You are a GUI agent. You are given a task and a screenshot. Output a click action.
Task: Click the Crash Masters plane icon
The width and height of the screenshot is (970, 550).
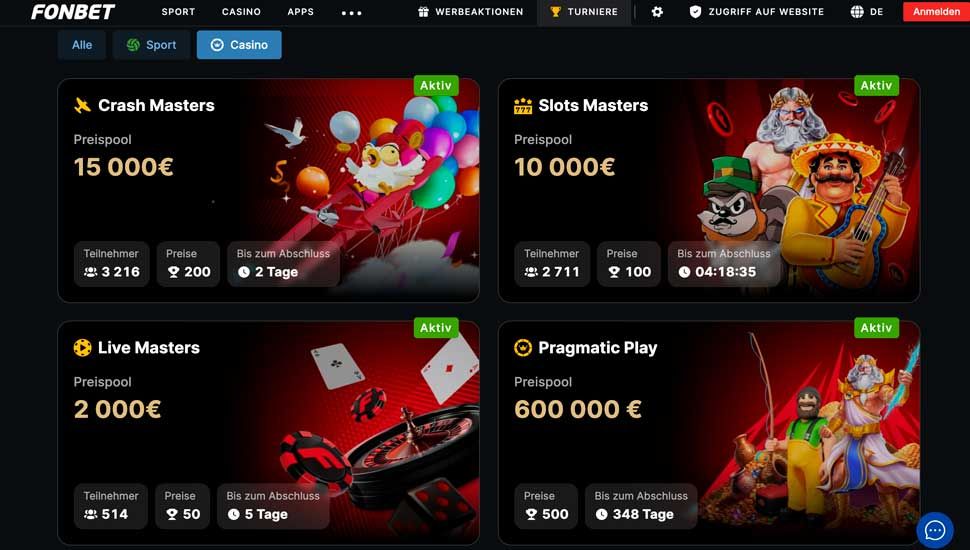point(82,105)
